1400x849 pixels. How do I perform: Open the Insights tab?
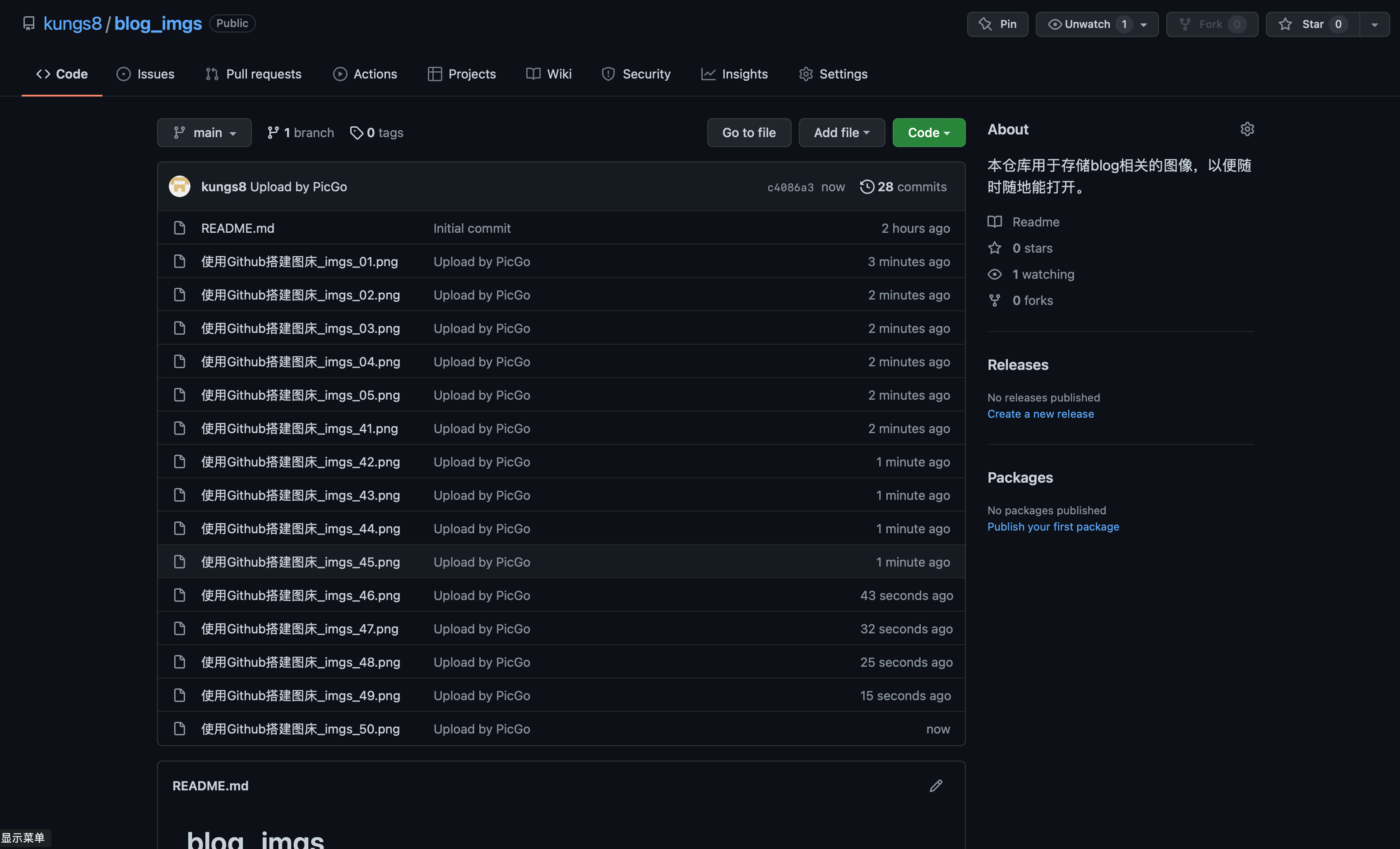pyautogui.click(x=734, y=74)
